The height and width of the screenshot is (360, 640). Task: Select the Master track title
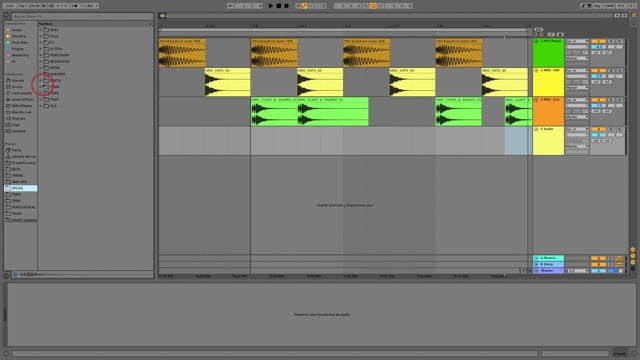pos(549,271)
